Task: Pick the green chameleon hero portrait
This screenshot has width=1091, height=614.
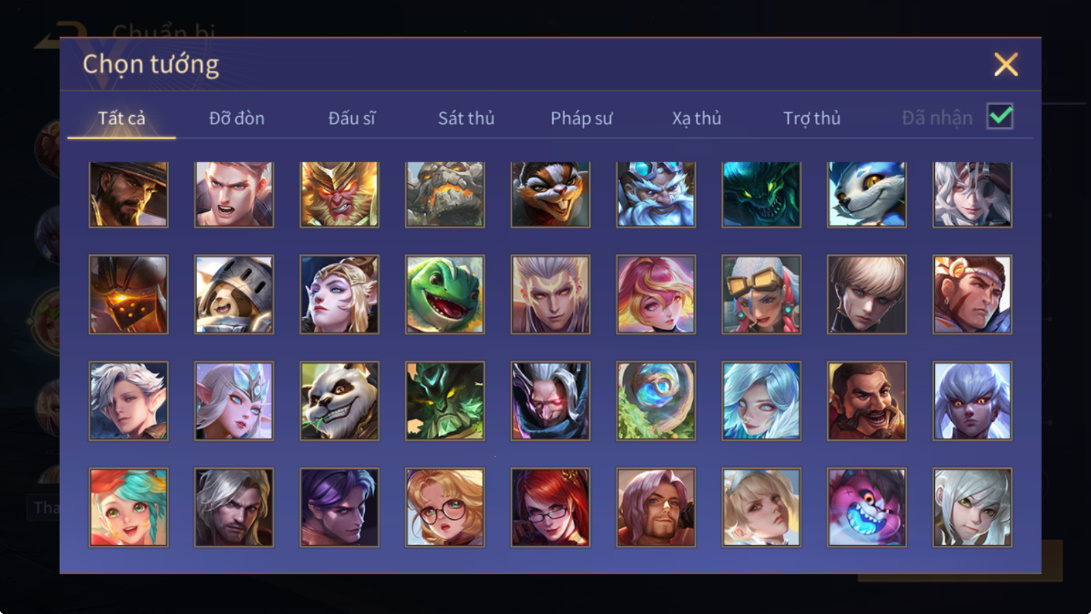Action: (445, 294)
